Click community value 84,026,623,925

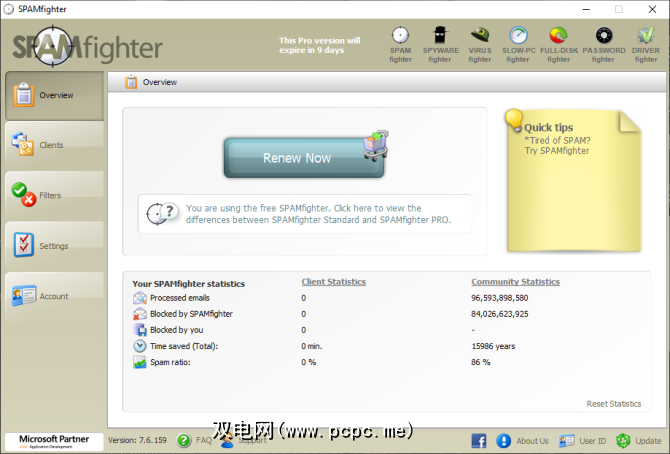click(x=500, y=314)
